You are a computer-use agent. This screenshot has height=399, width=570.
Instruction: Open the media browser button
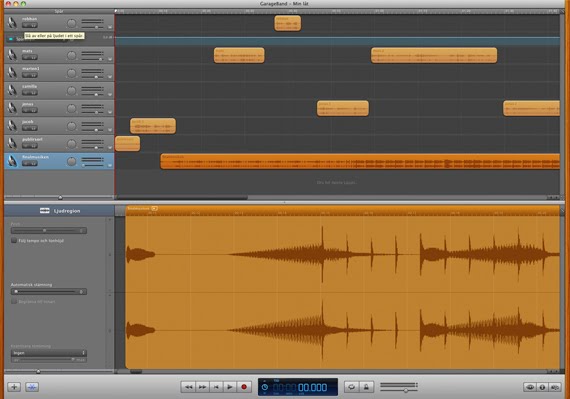pos(555,387)
